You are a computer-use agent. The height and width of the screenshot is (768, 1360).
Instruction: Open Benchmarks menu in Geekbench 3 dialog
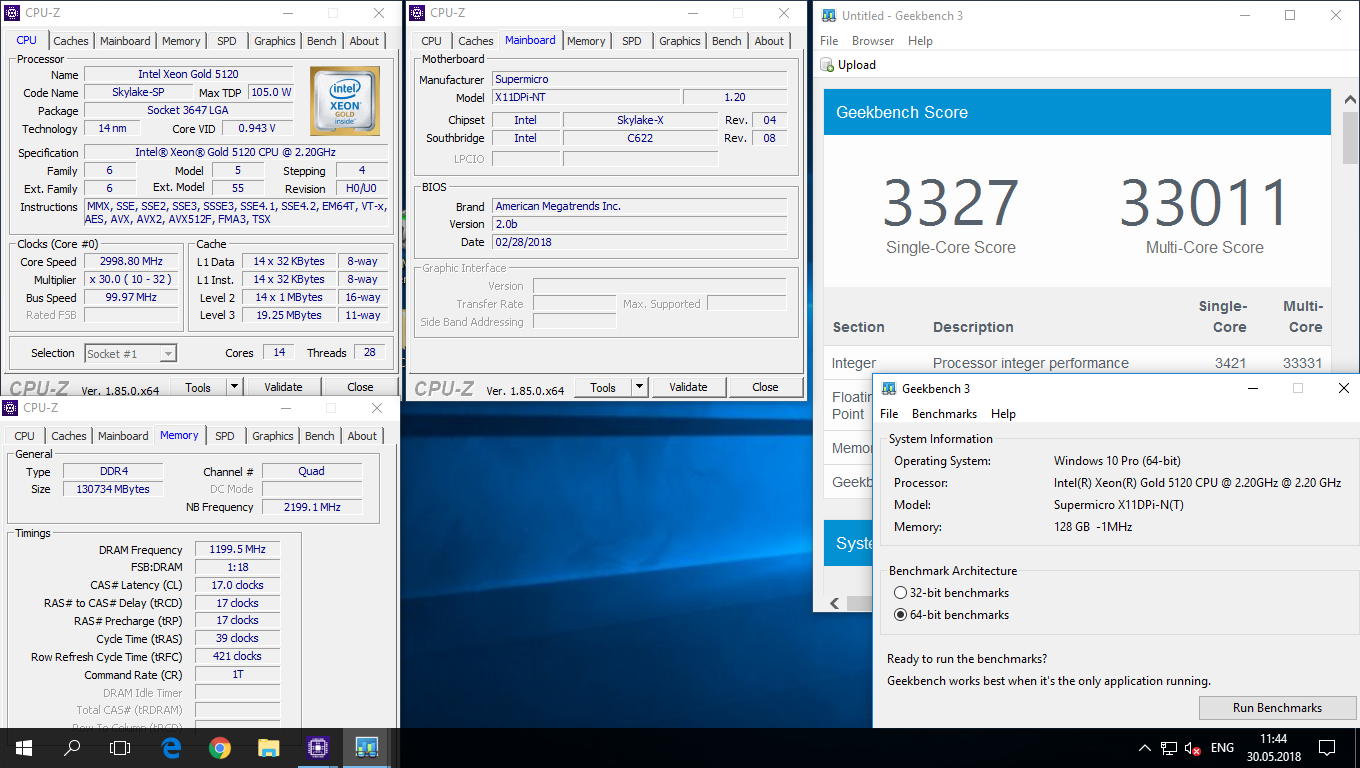pos(944,414)
